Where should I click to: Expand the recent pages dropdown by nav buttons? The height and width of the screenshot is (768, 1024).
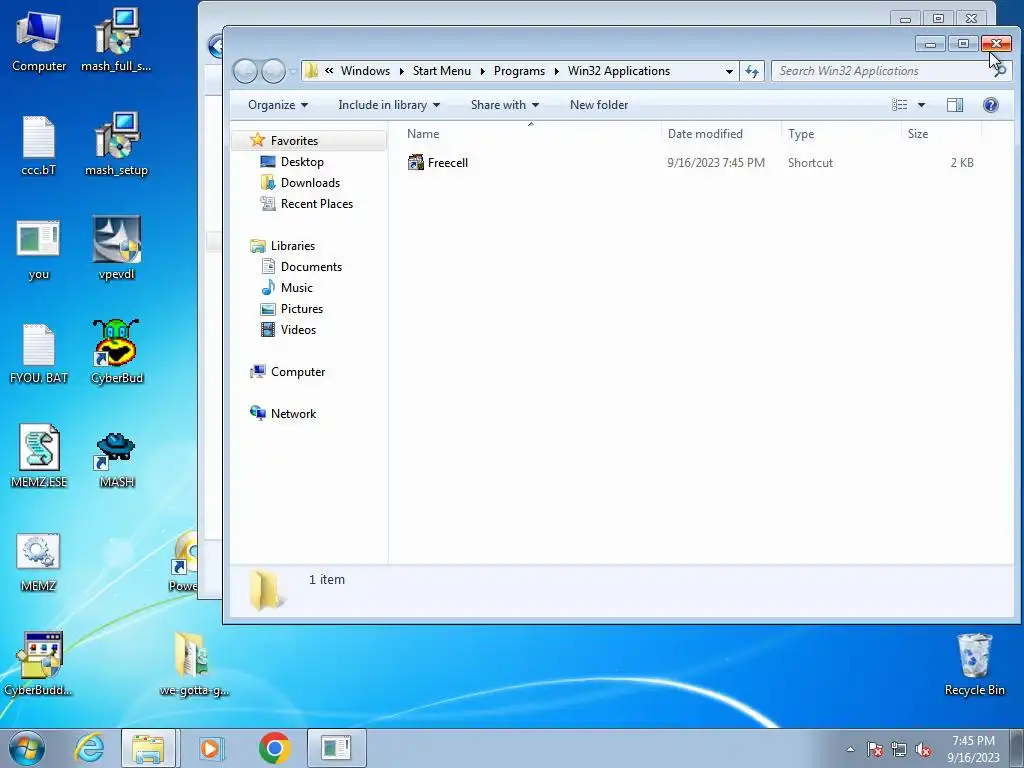293,71
